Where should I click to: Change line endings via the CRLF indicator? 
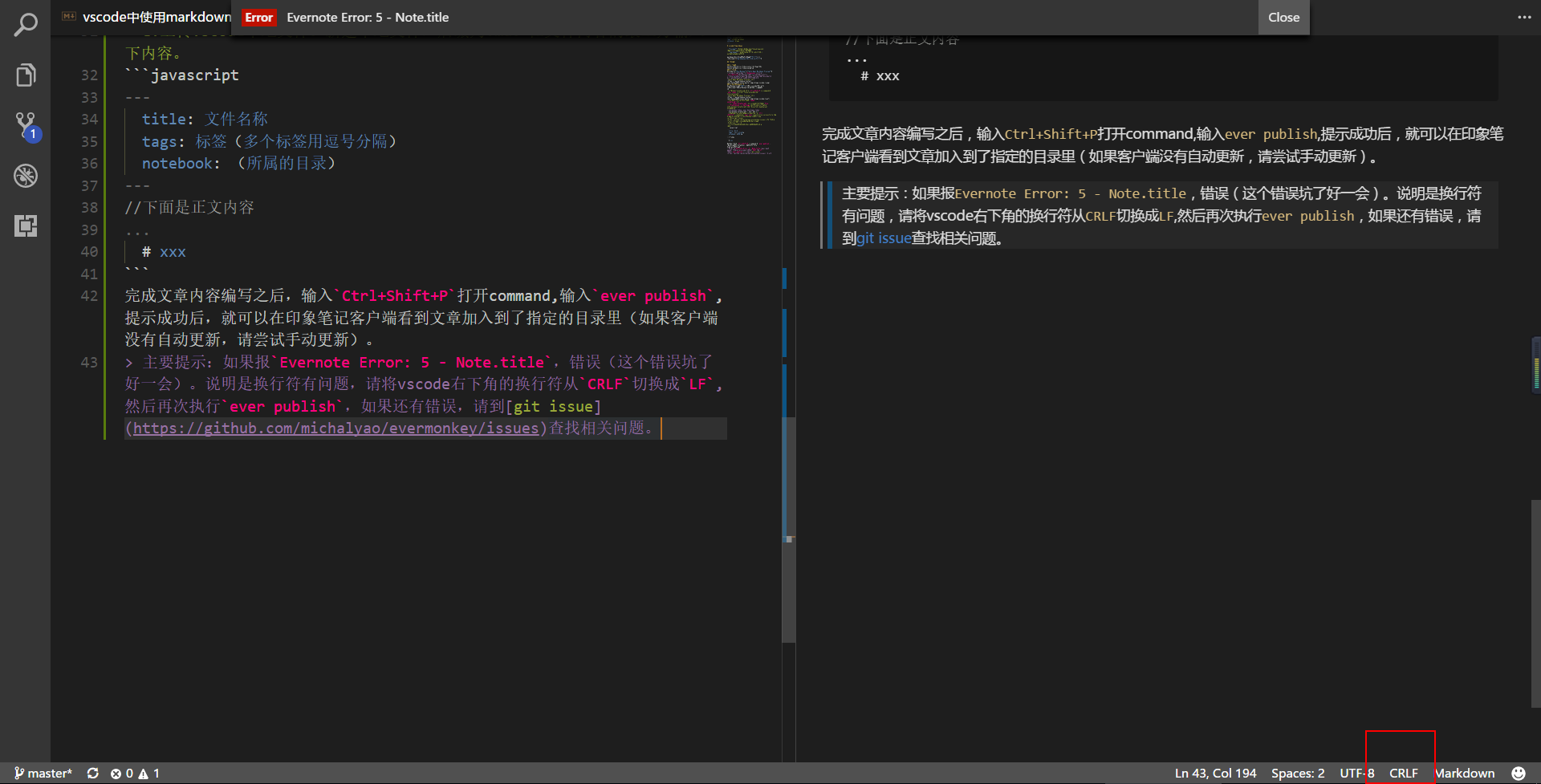pyautogui.click(x=1403, y=773)
